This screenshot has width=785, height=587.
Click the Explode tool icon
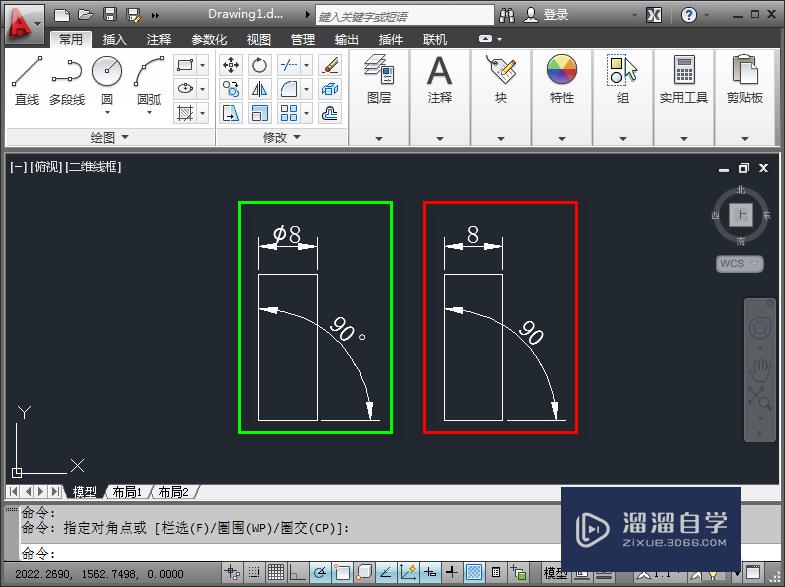click(330, 89)
